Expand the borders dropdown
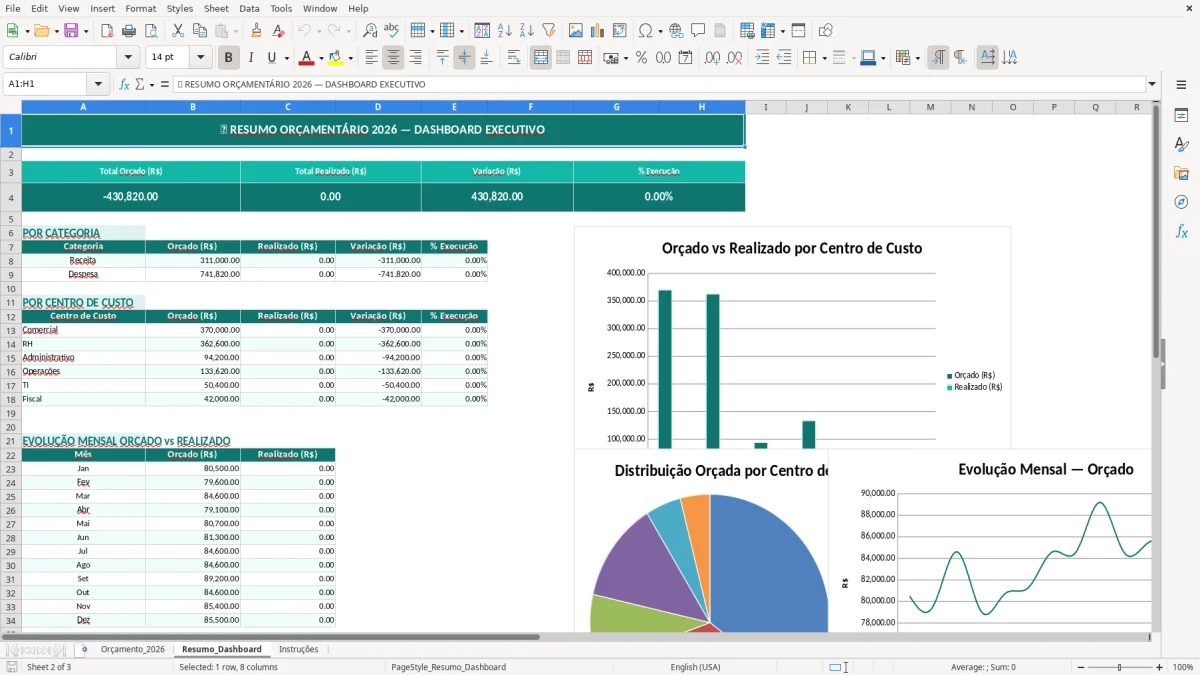Image resolution: width=1200 pixels, height=675 pixels. click(825, 57)
